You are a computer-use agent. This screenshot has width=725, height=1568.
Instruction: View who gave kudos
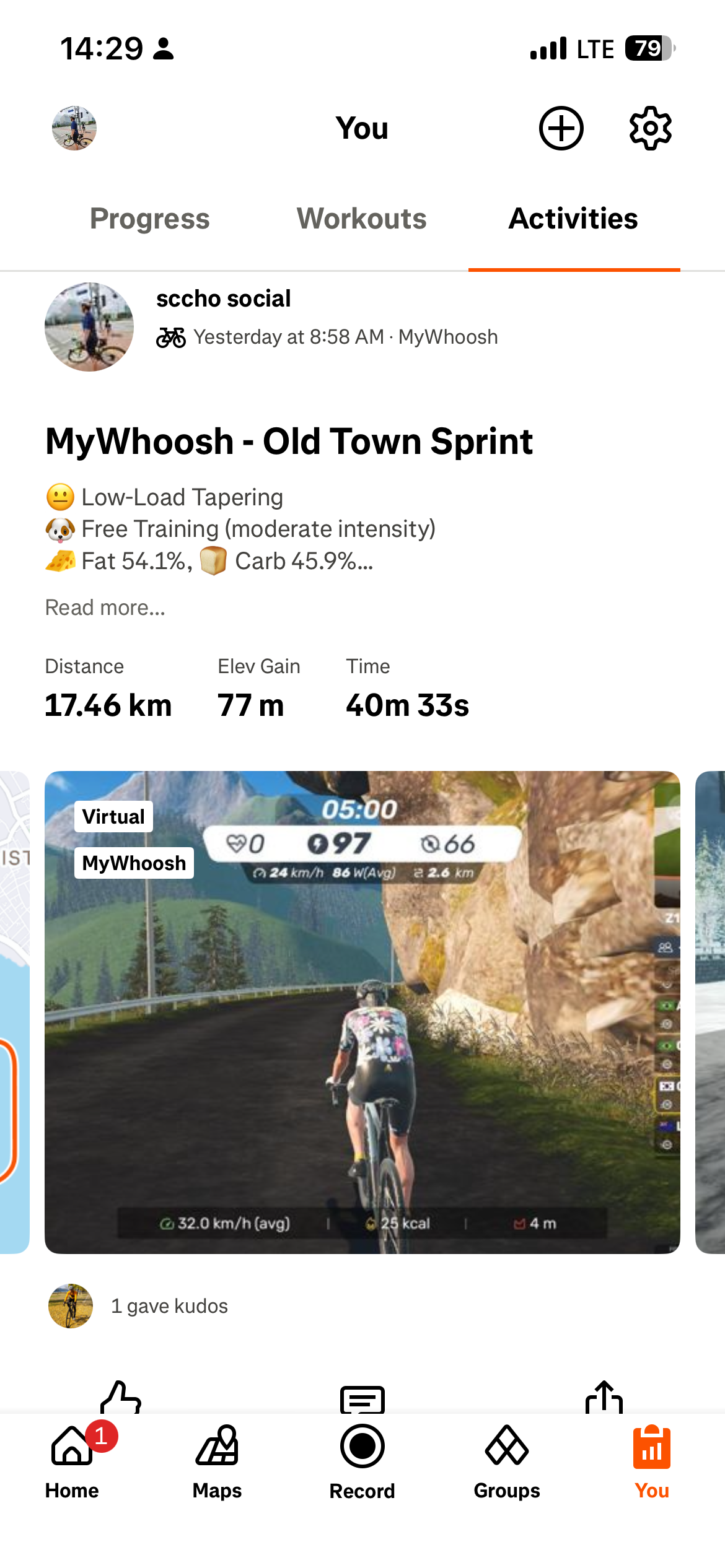click(x=169, y=1306)
